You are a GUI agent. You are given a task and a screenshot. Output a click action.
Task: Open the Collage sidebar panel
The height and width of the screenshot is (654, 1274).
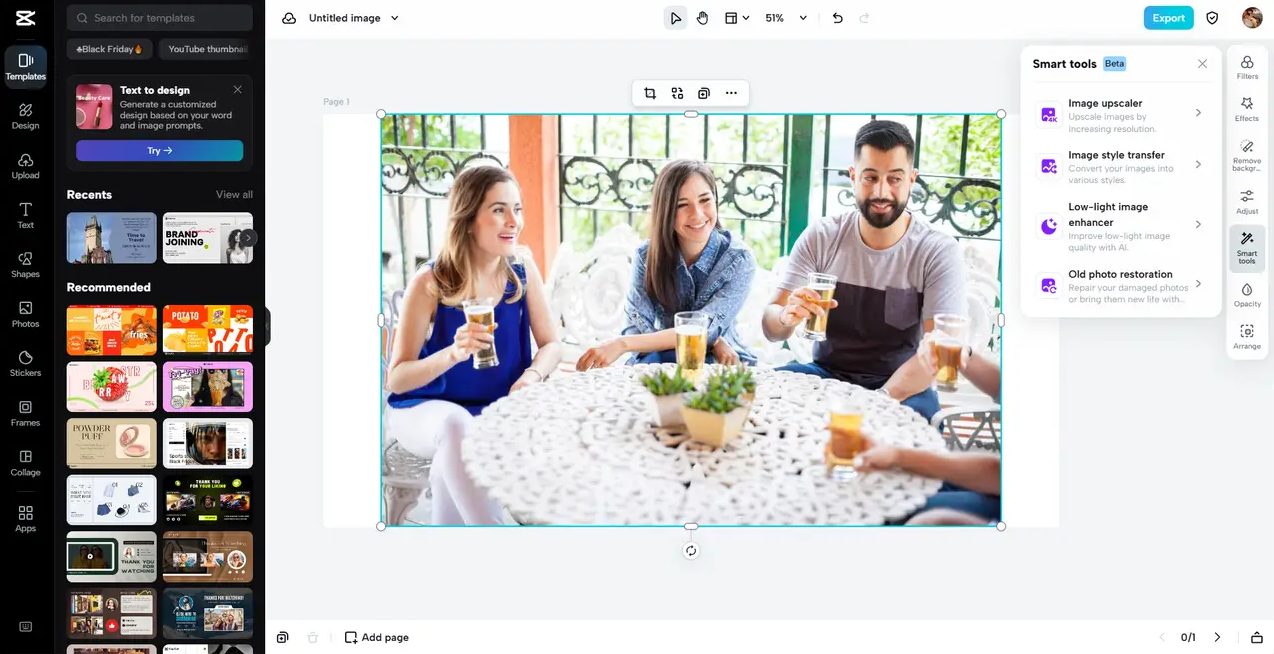[x=25, y=463]
